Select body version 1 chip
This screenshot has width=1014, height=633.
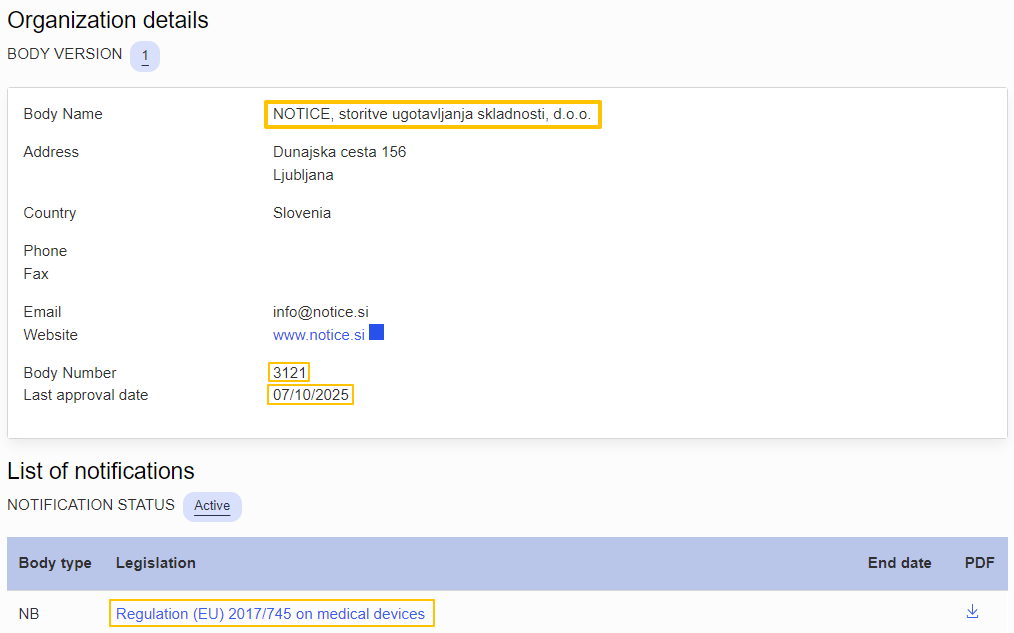pos(145,56)
